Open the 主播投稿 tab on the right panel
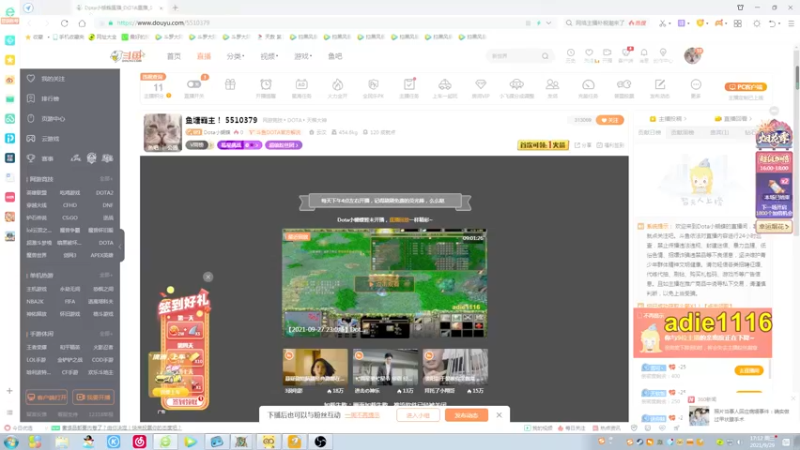This screenshot has height=450, width=800. [x=668, y=119]
